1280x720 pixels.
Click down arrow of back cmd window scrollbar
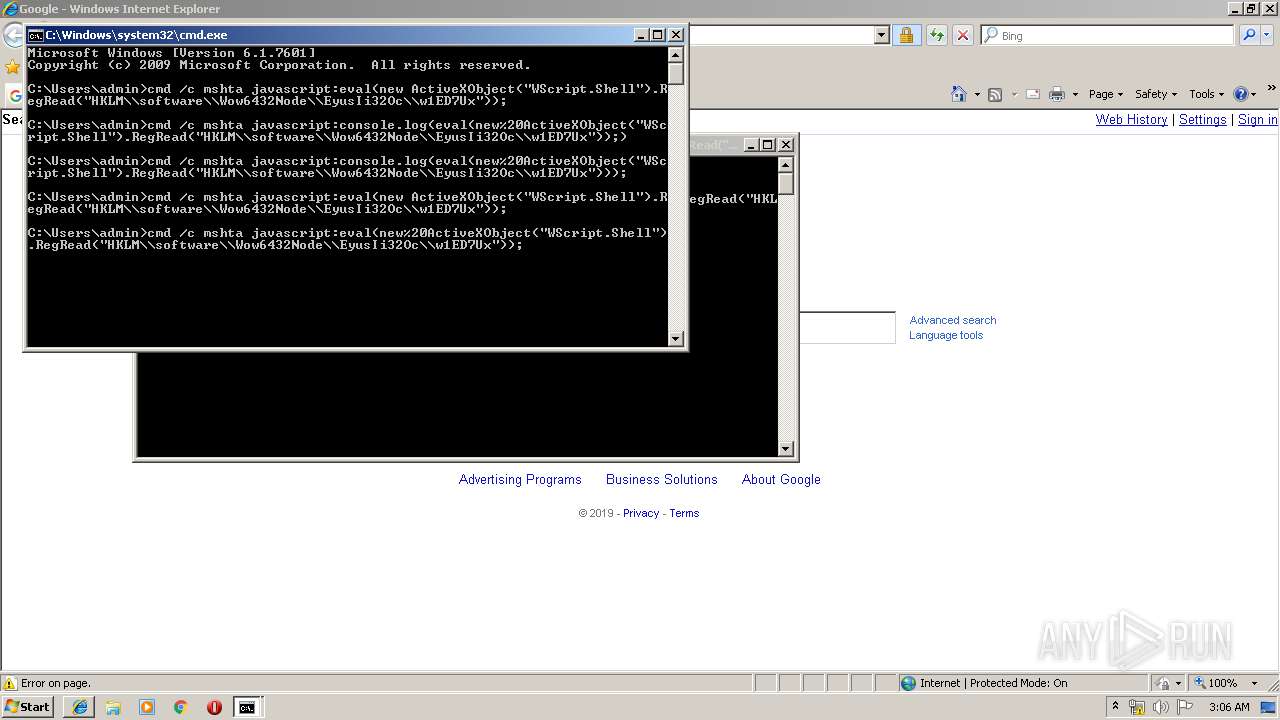coord(785,449)
